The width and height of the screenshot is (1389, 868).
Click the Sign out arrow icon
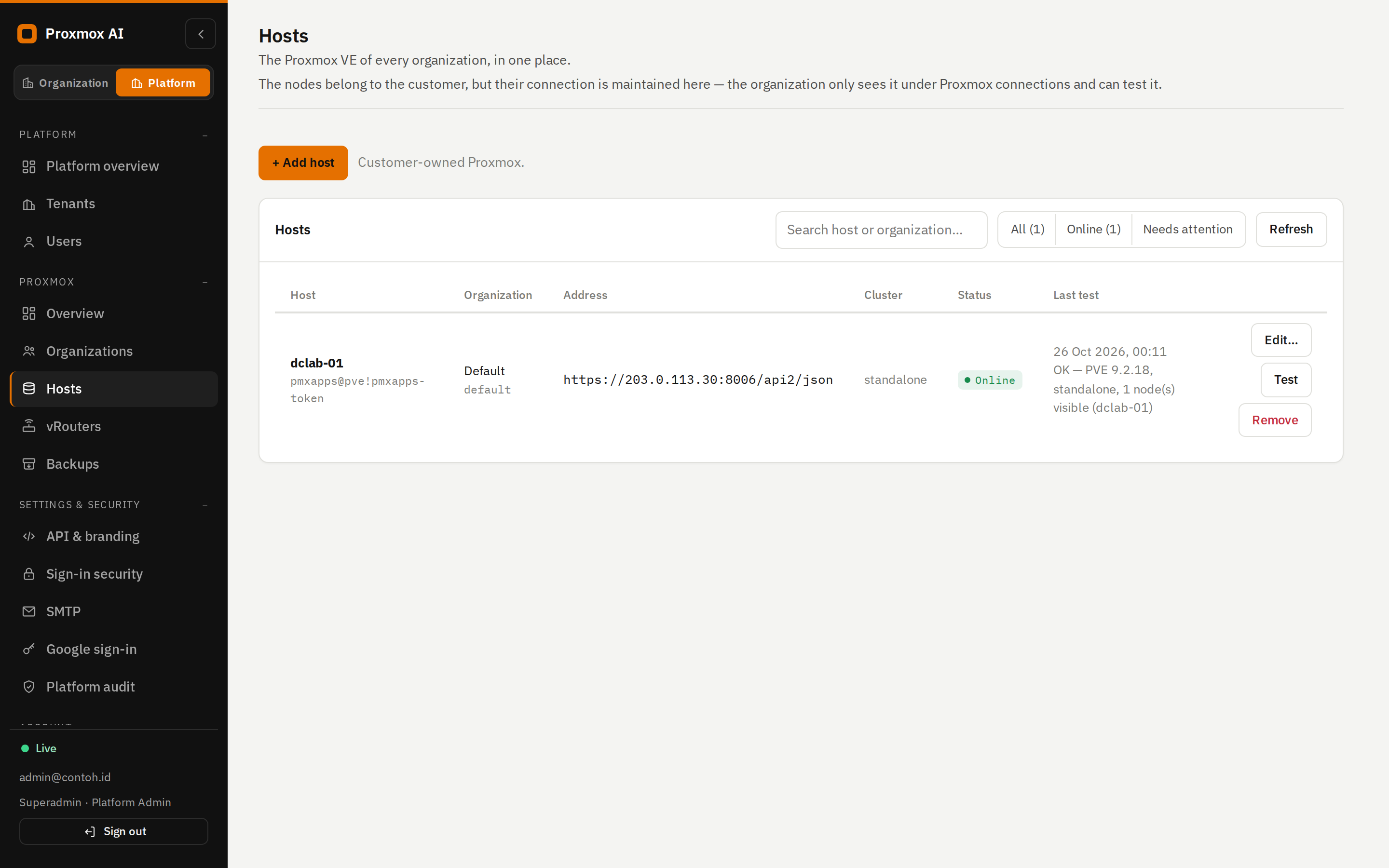(x=90, y=832)
